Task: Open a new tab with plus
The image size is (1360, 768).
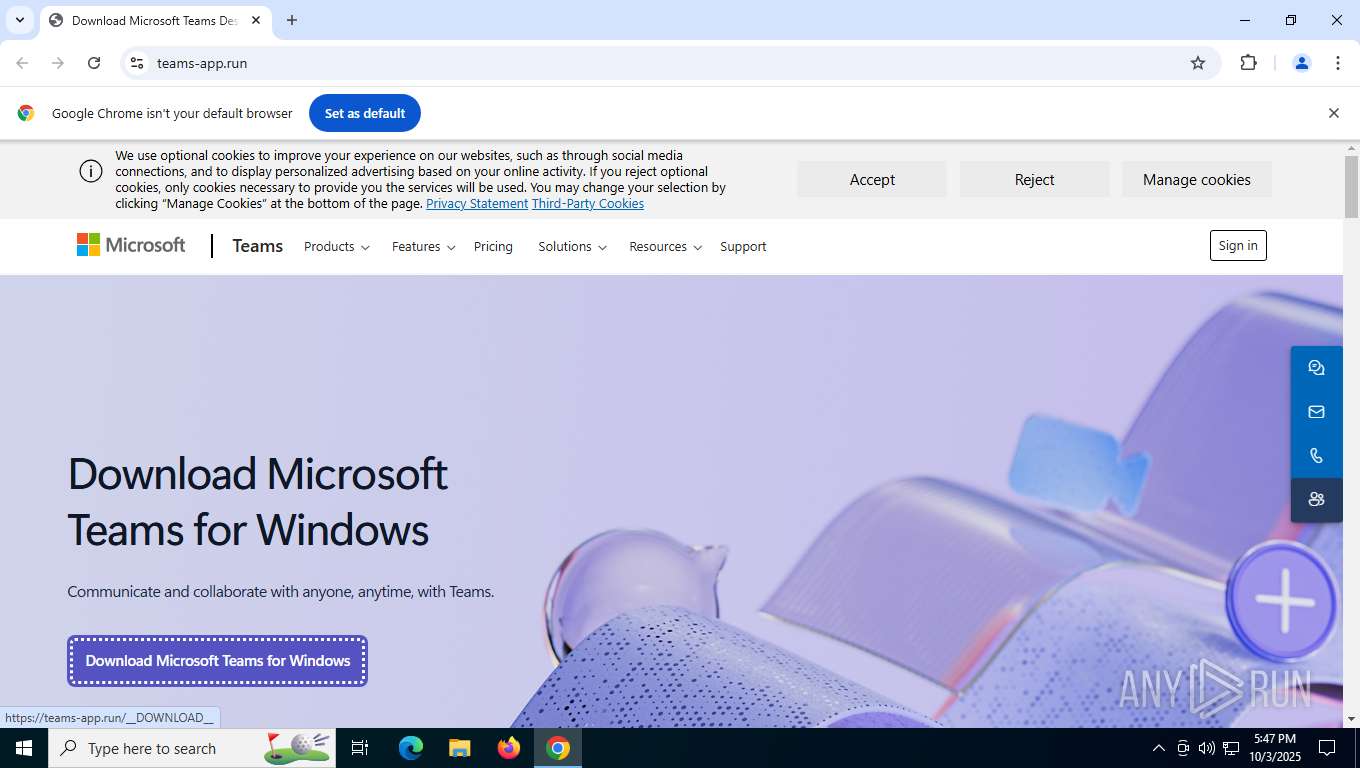Action: pyautogui.click(x=292, y=20)
